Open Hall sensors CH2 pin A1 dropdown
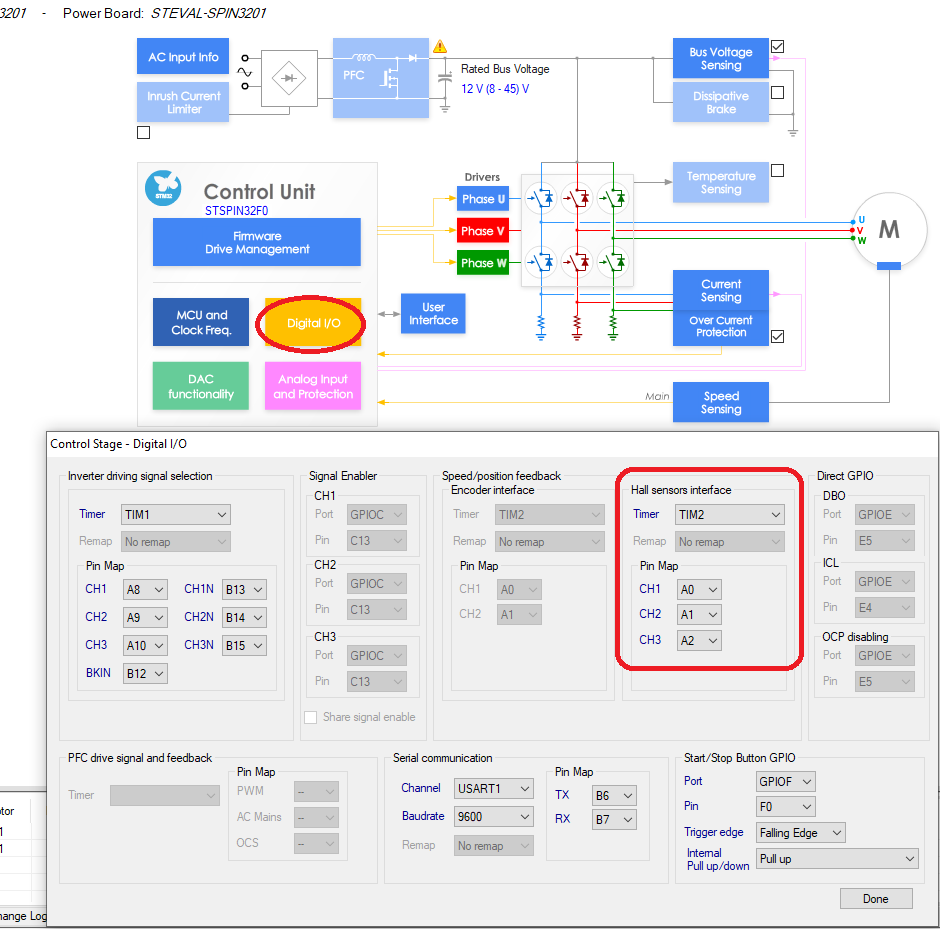940x929 pixels. click(699, 614)
